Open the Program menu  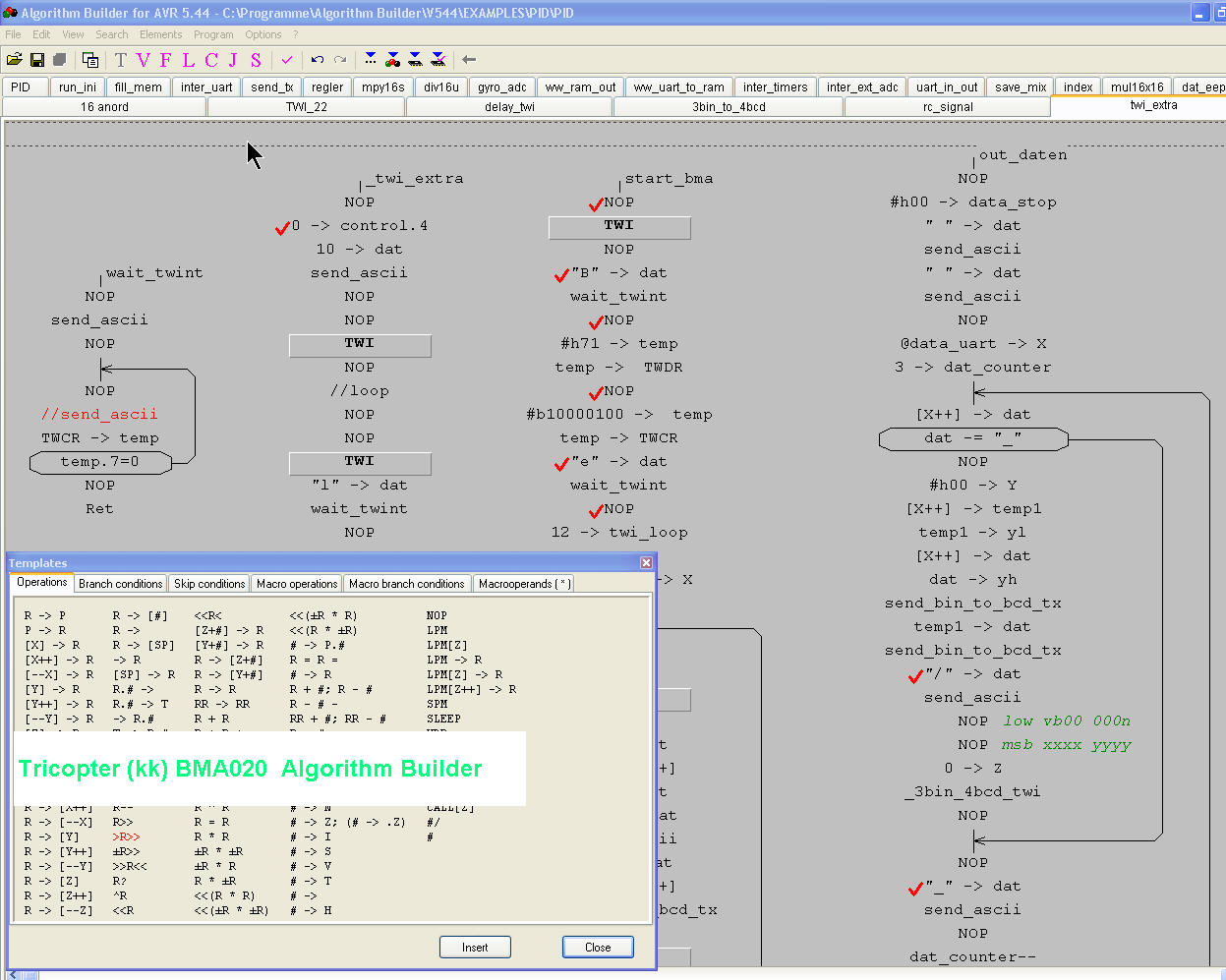click(213, 34)
